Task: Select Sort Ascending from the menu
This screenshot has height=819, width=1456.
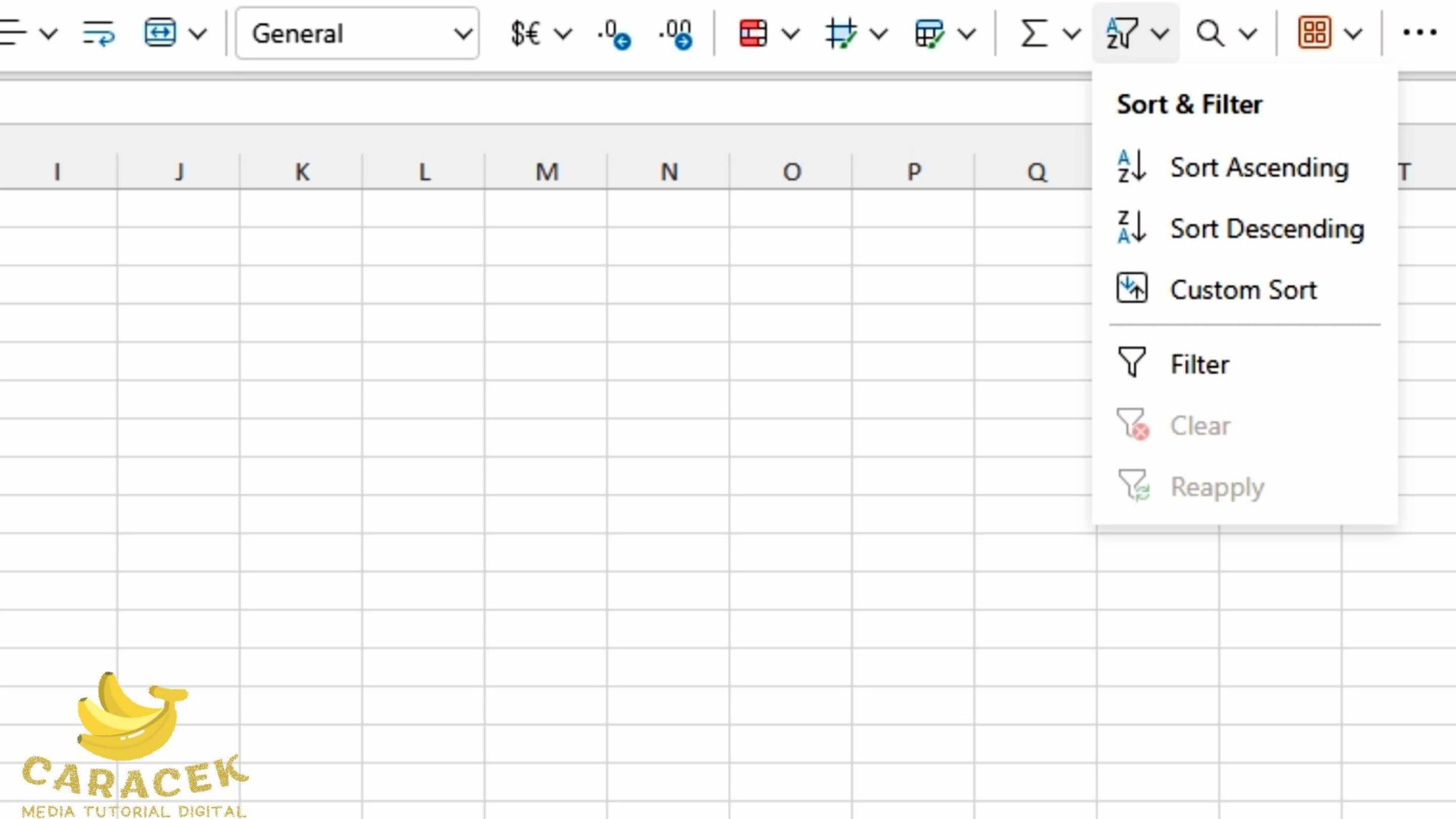Action: pyautogui.click(x=1258, y=168)
